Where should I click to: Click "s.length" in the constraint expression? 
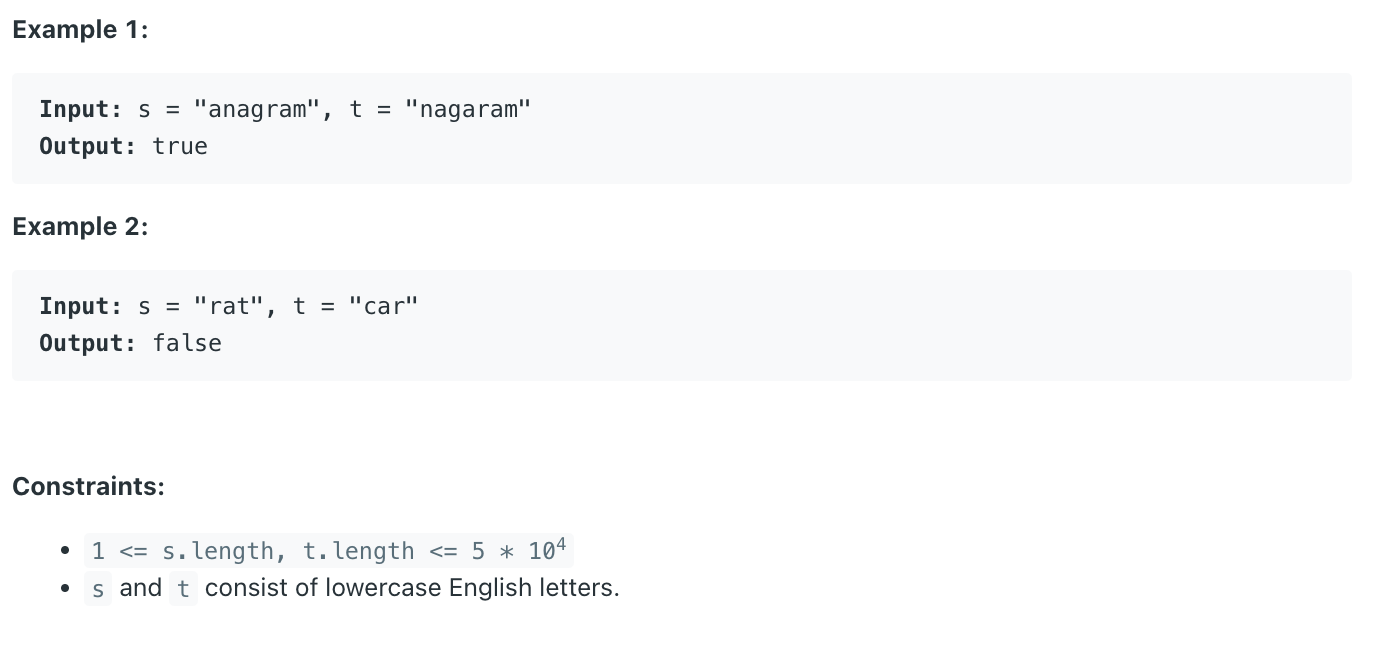click(218, 551)
